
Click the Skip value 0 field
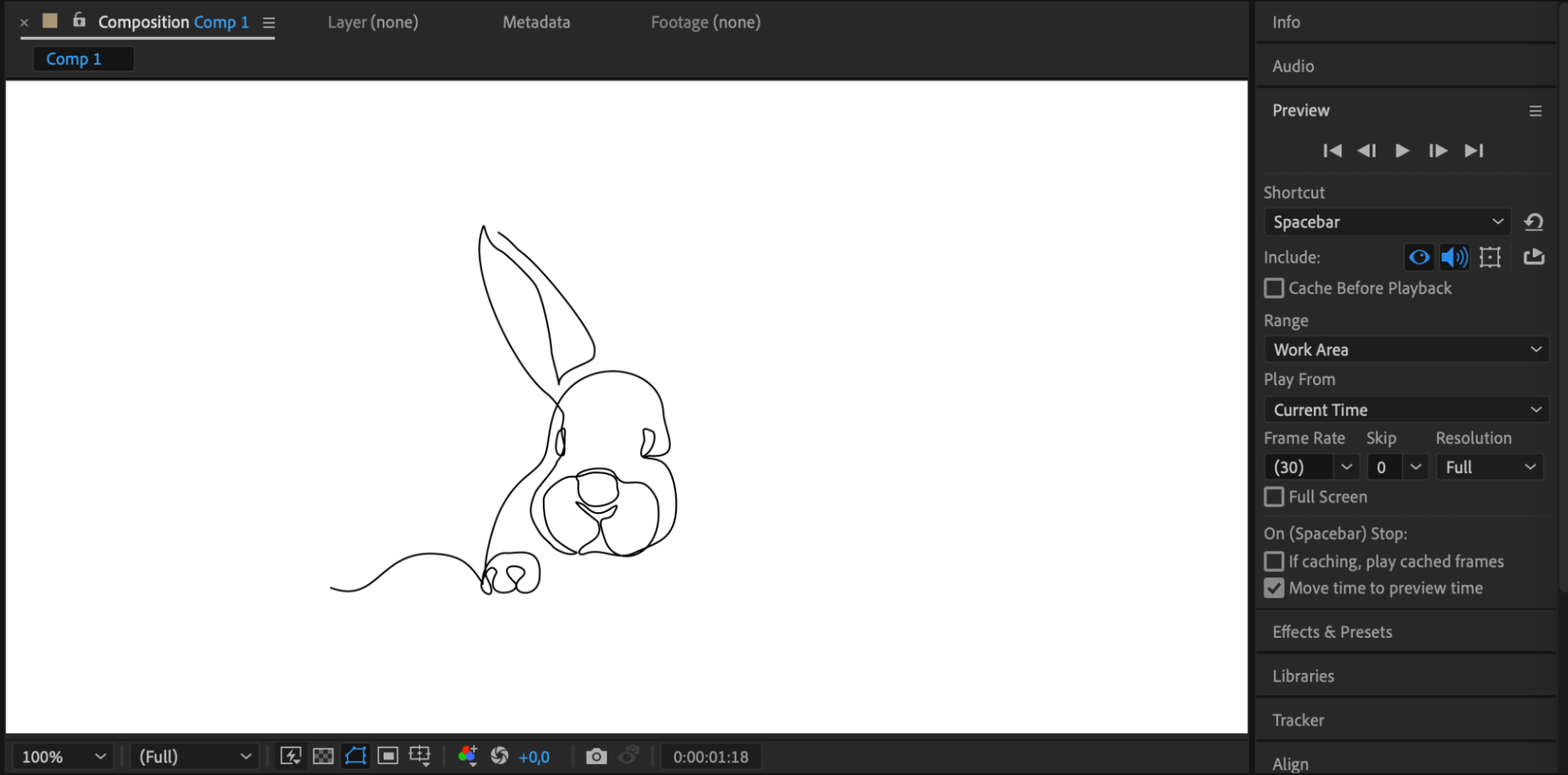coord(1384,468)
